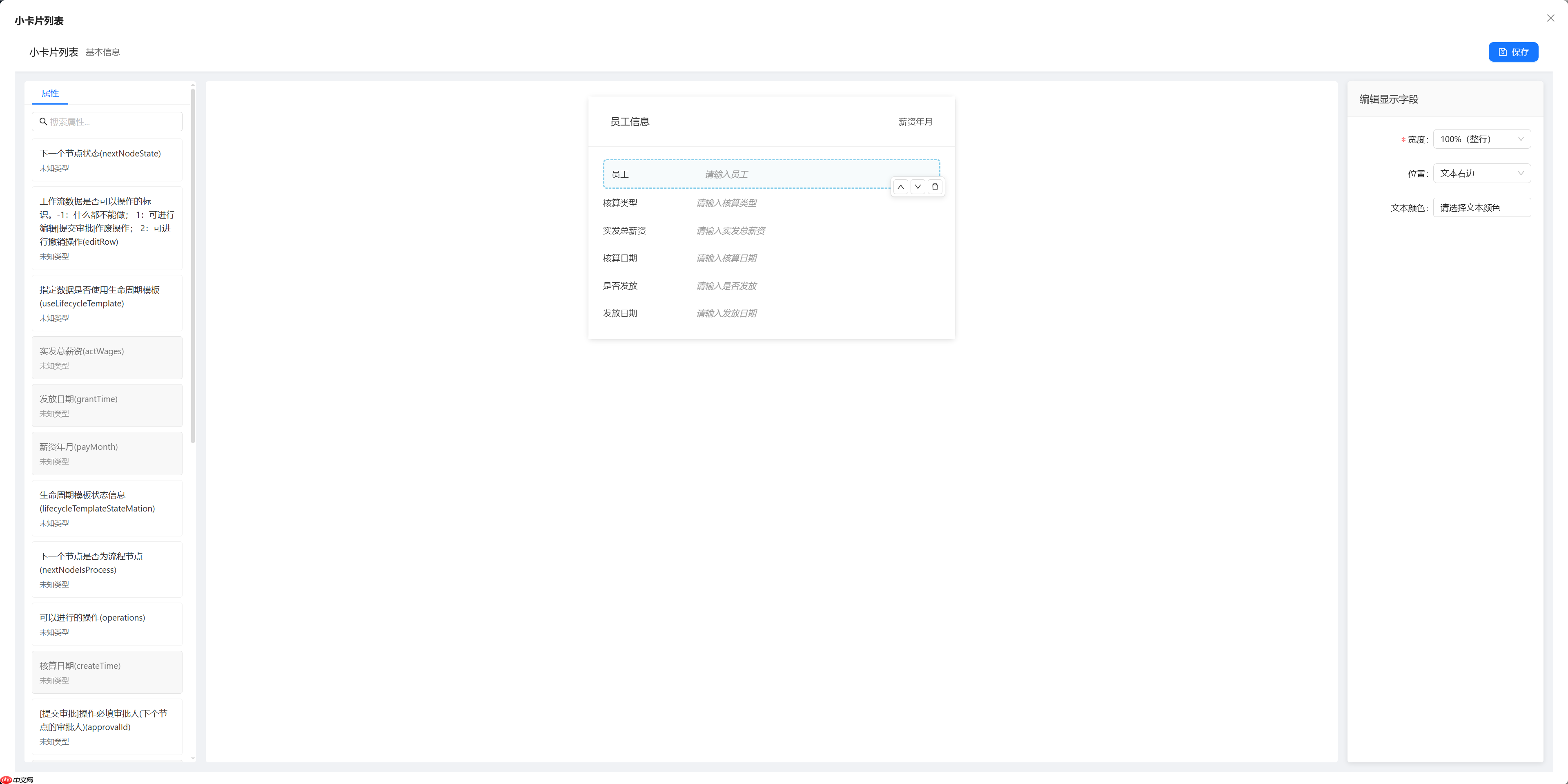Select the 薪资年月(payMonth) attribute card

click(107, 453)
